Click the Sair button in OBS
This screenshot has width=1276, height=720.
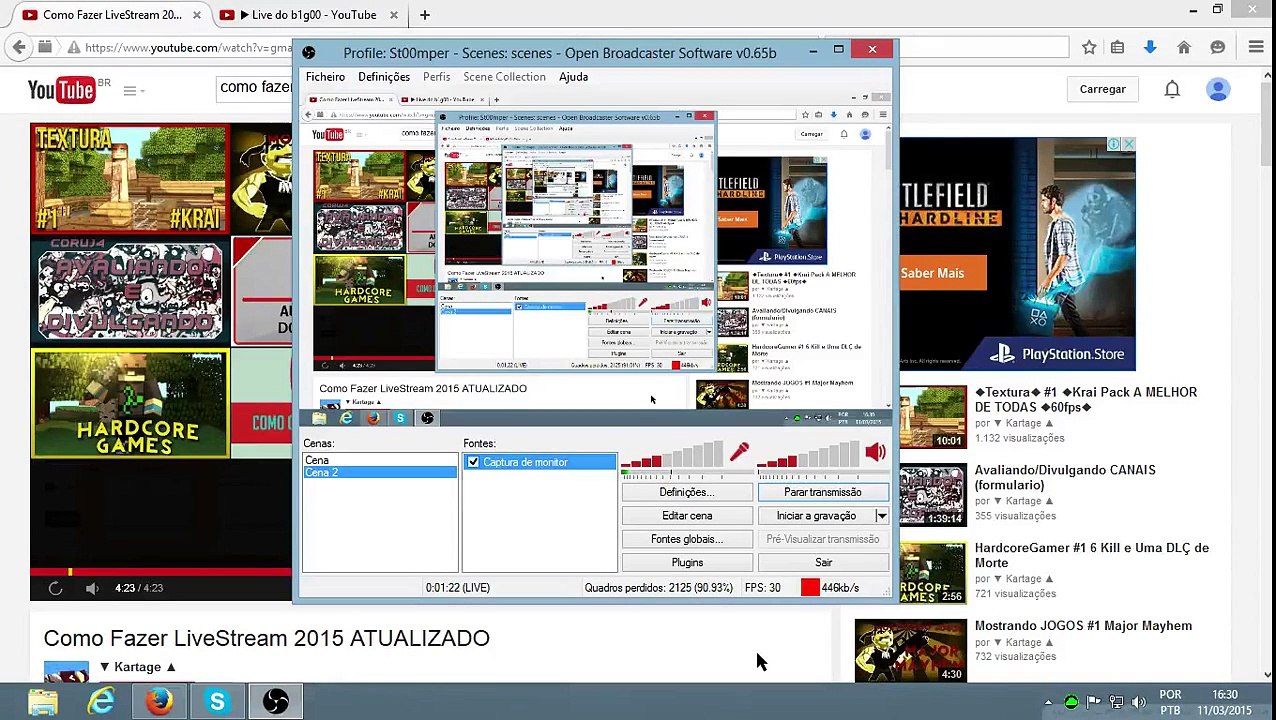tap(823, 563)
